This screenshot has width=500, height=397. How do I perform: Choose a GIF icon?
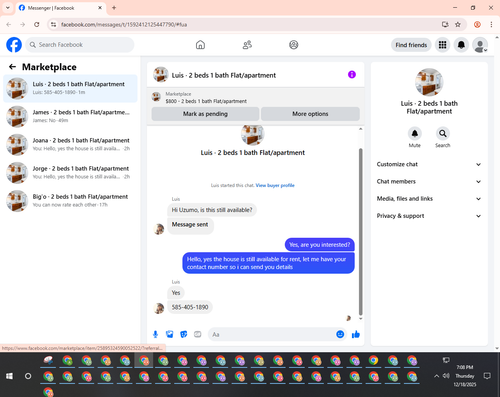(198, 334)
